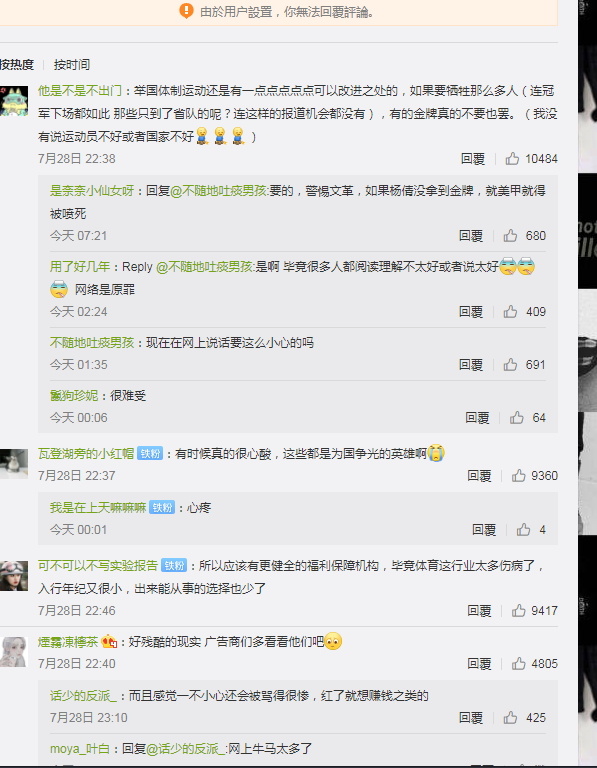The height and width of the screenshot is (768, 597).
Task: Like the '心疼' reply with 4 likes
Action: (x=523, y=529)
